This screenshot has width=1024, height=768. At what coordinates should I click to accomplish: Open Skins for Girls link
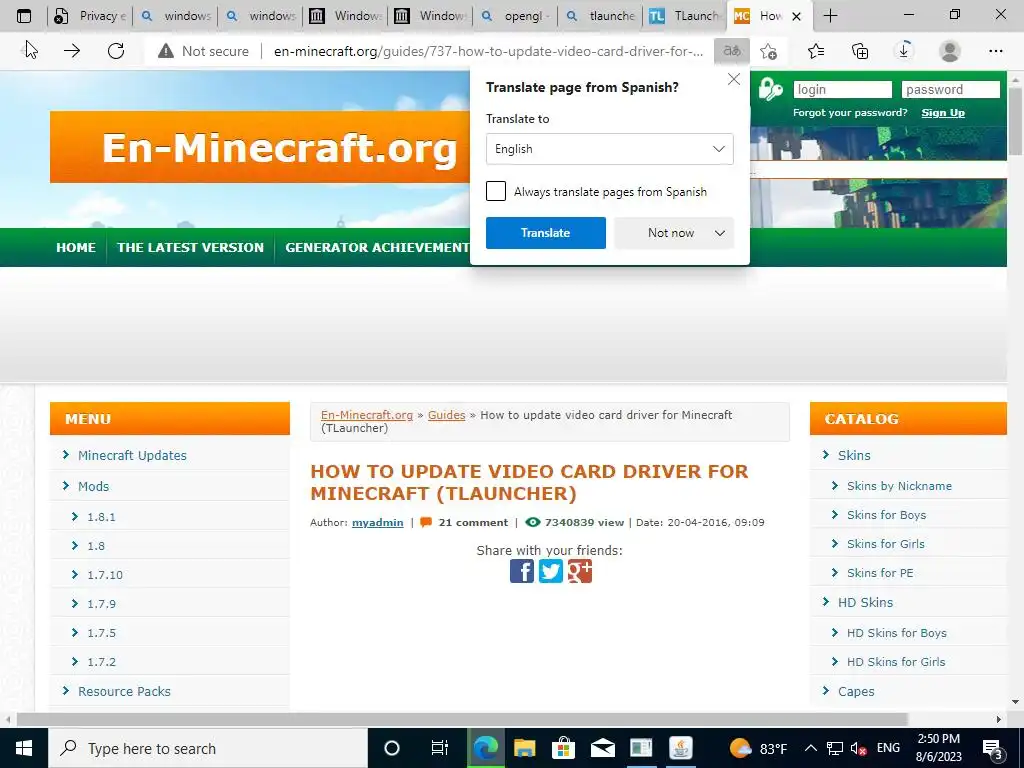tap(886, 544)
